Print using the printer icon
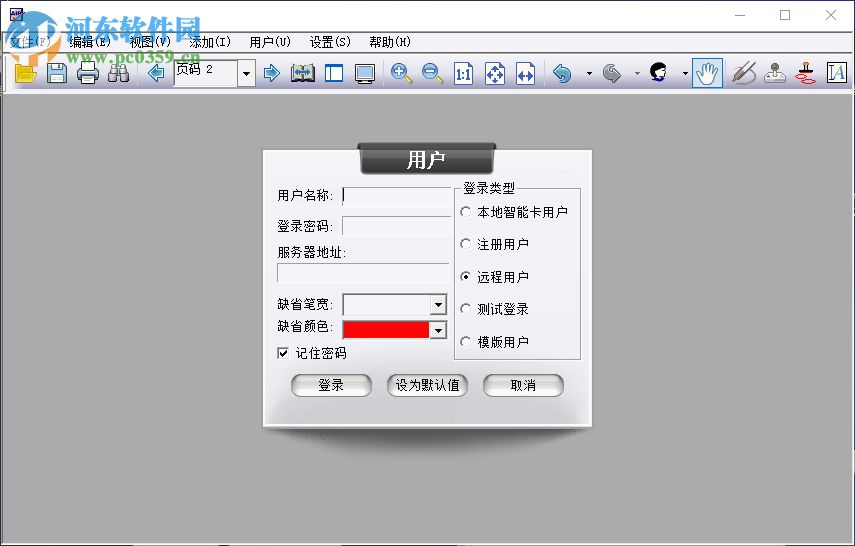 click(x=88, y=73)
